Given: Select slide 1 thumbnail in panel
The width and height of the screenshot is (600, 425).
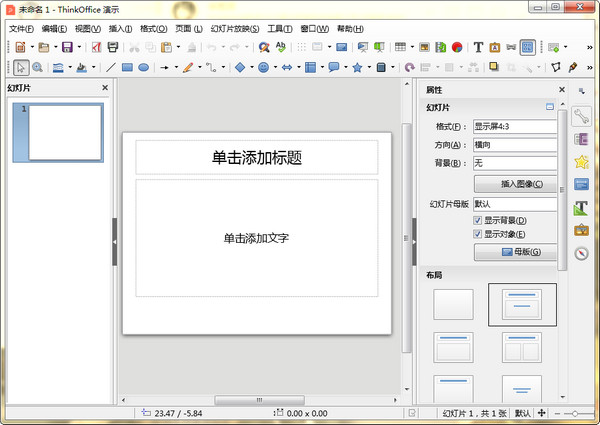Looking at the screenshot, I should point(65,132).
